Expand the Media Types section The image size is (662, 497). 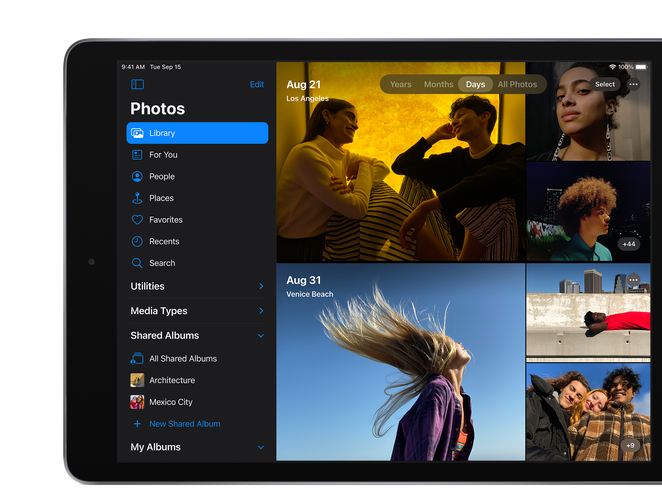click(261, 311)
